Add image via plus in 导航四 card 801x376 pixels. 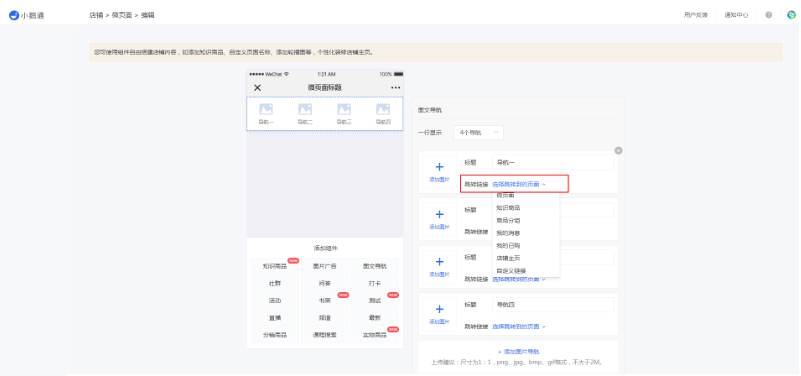pos(439,314)
